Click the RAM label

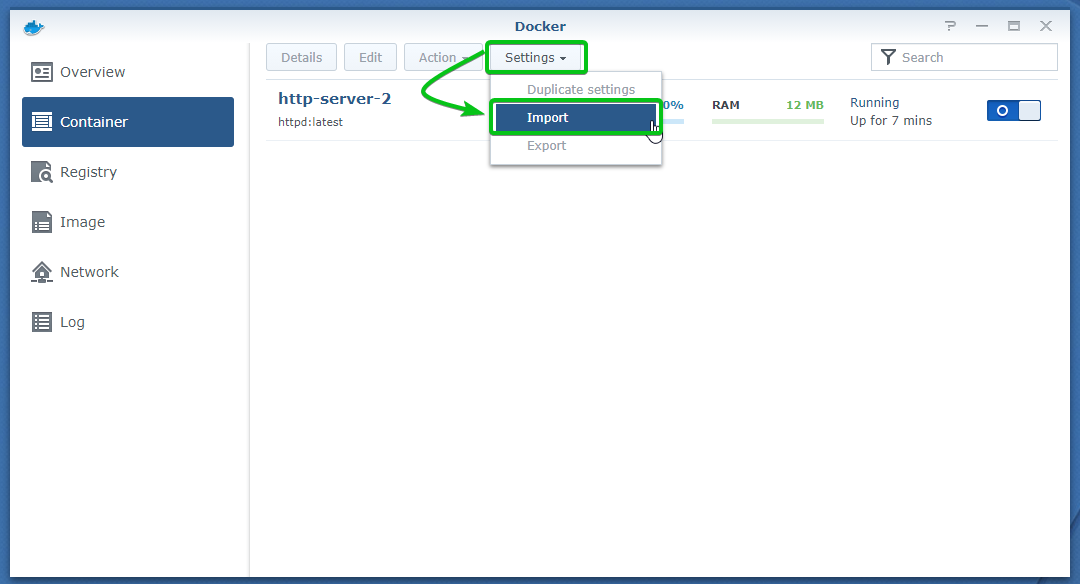click(726, 105)
